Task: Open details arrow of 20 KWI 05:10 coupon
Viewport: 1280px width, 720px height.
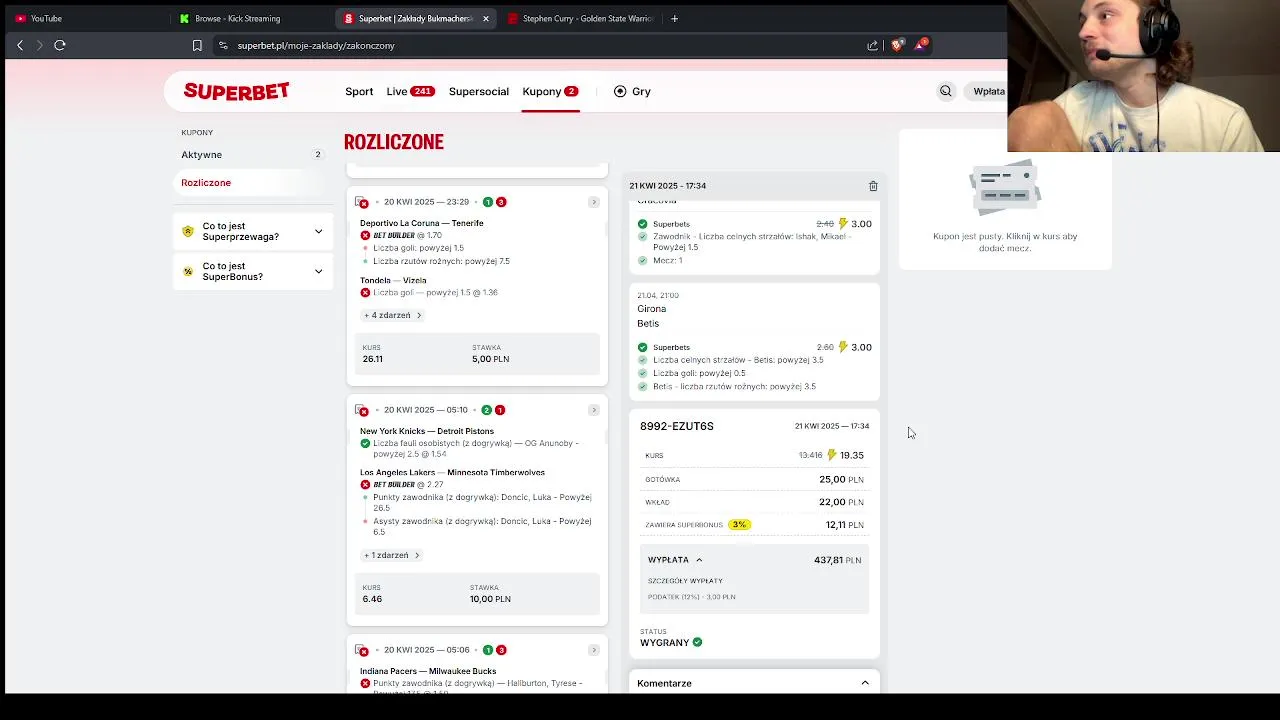Action: click(x=593, y=410)
